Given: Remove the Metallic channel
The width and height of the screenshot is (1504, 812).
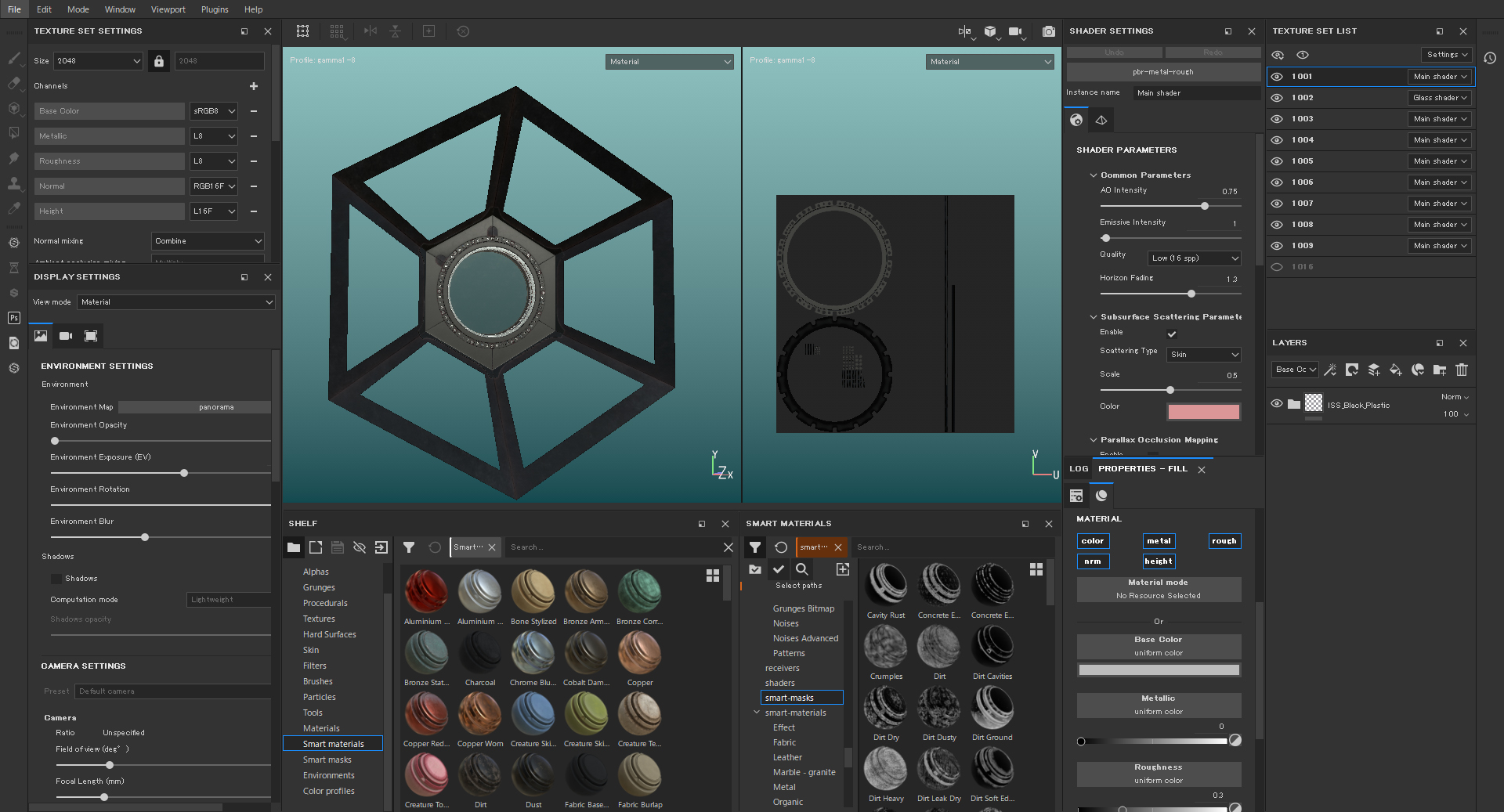Looking at the screenshot, I should point(254,136).
